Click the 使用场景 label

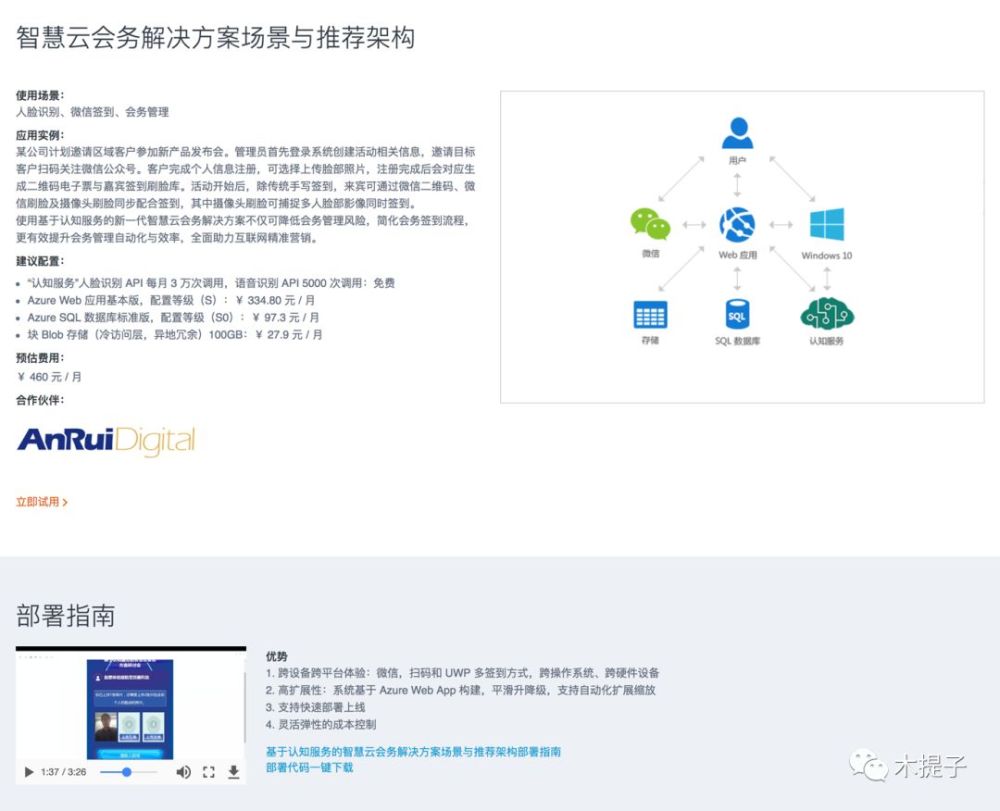40,96
